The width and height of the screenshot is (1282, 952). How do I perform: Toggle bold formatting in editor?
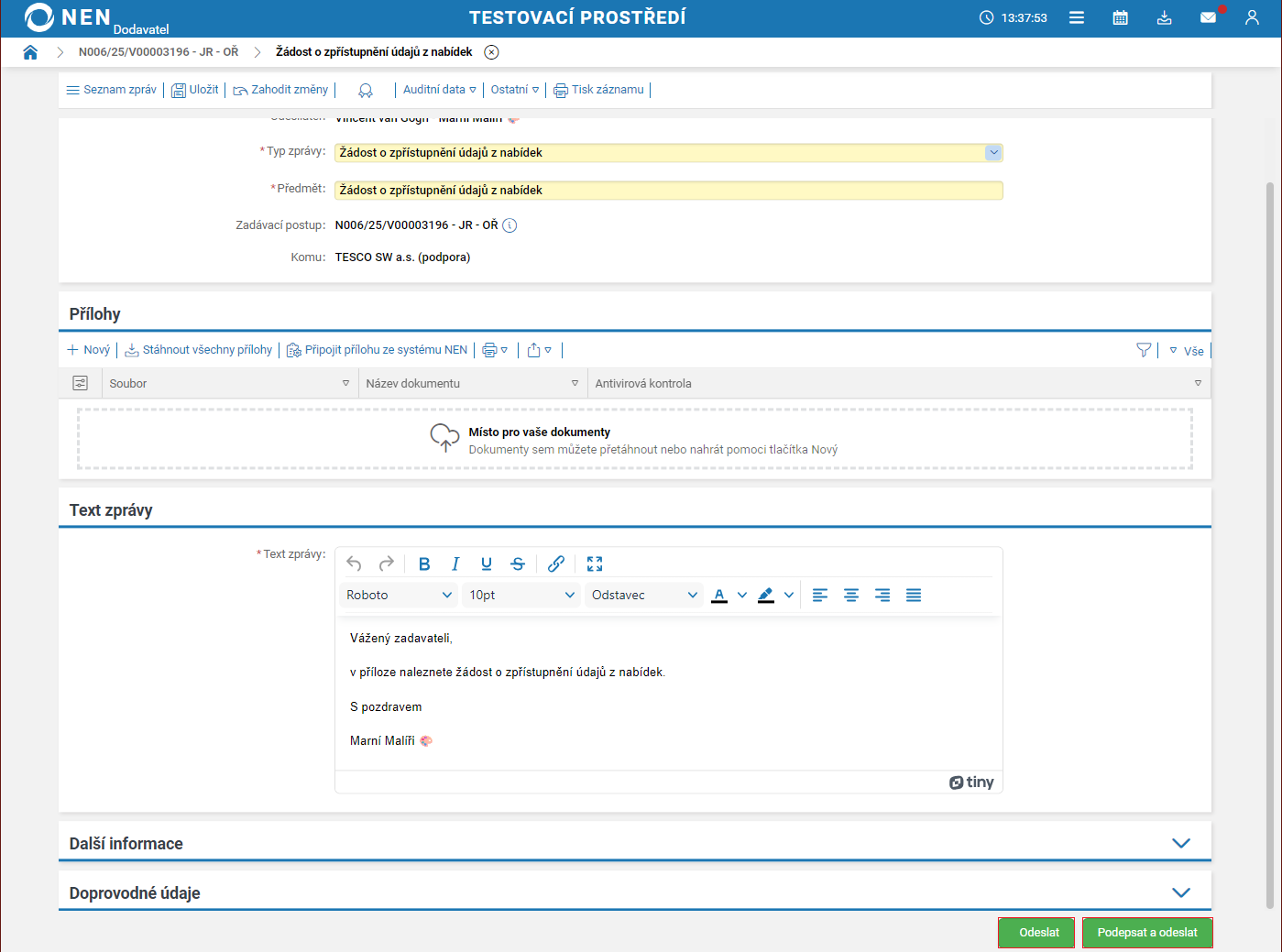(x=424, y=564)
